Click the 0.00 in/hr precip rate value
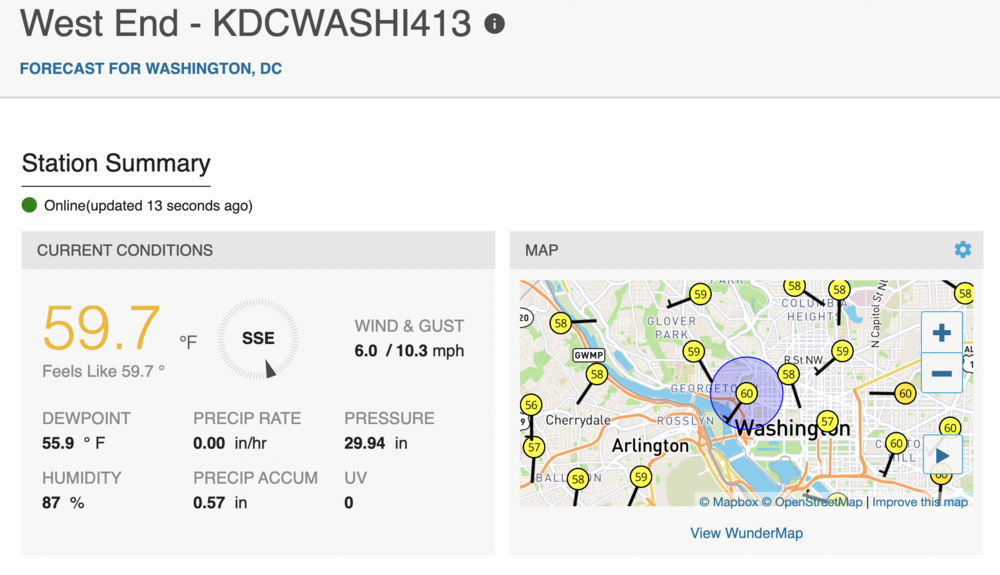Viewport: 1000px width, 575px height. pos(230,443)
